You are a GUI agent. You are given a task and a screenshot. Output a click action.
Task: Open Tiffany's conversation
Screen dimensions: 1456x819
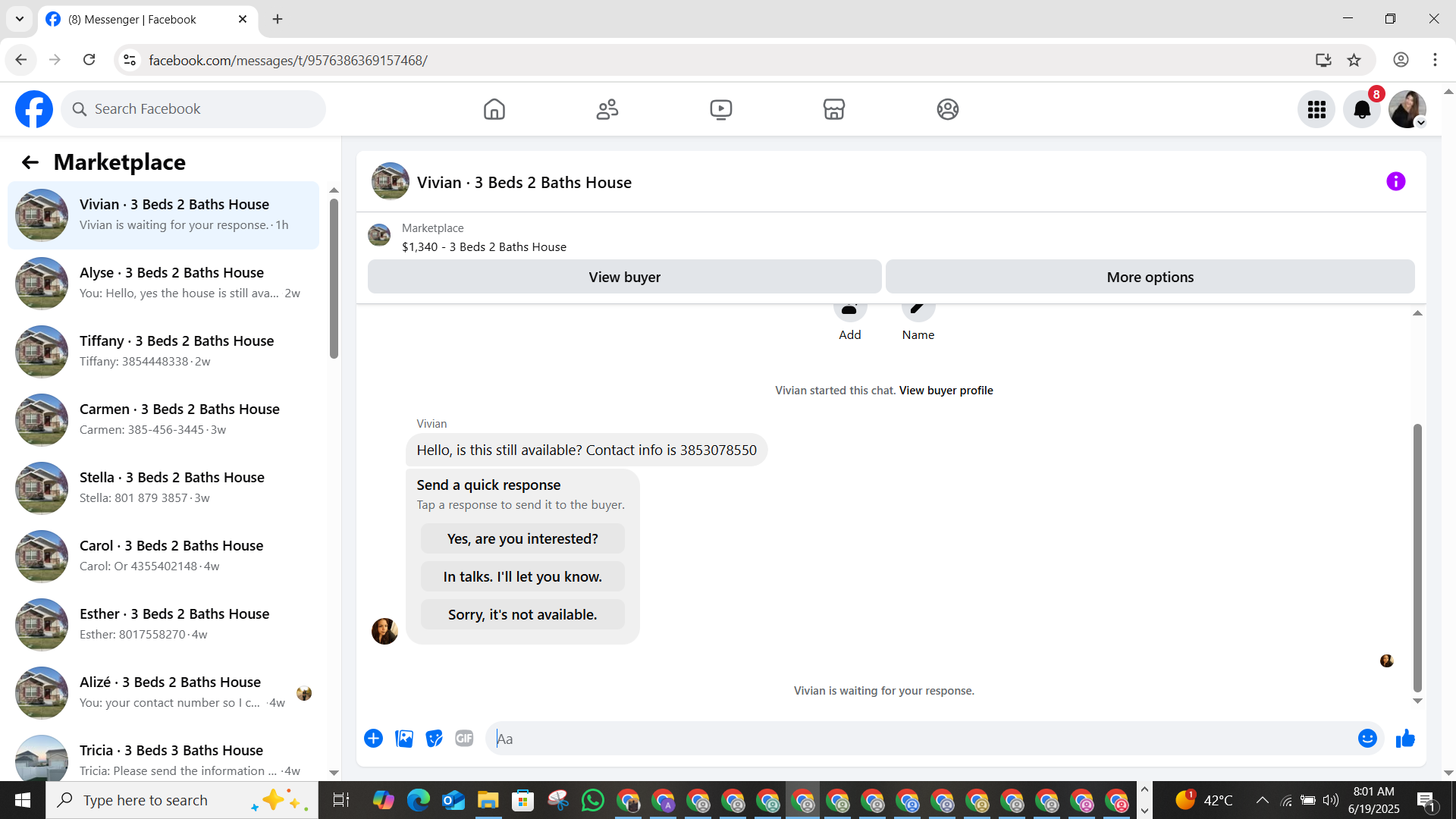pyautogui.click(x=163, y=351)
